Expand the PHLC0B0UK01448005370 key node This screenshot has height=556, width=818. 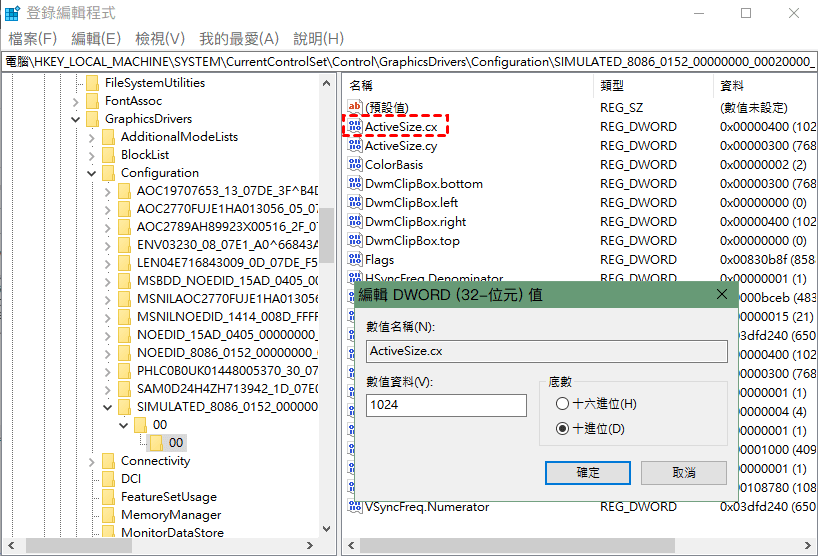coord(107,371)
